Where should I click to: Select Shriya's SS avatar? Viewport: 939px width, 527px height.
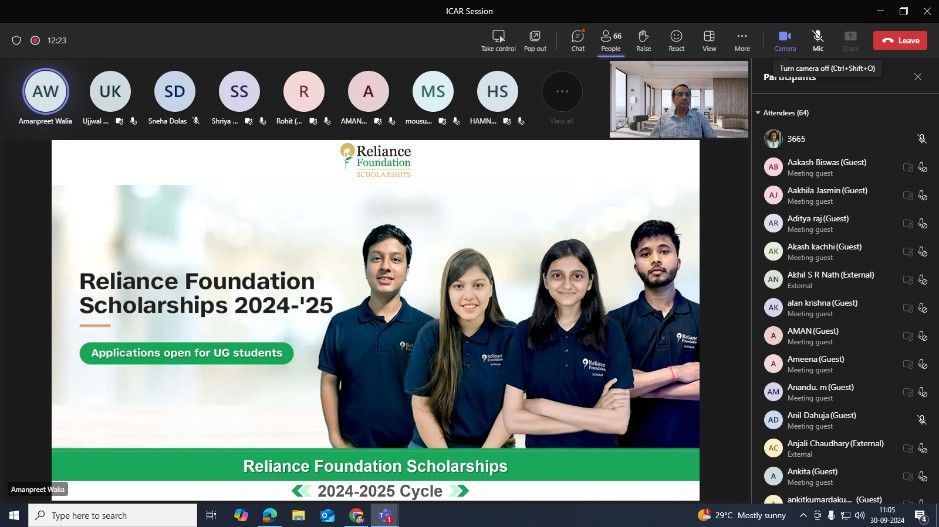click(239, 92)
